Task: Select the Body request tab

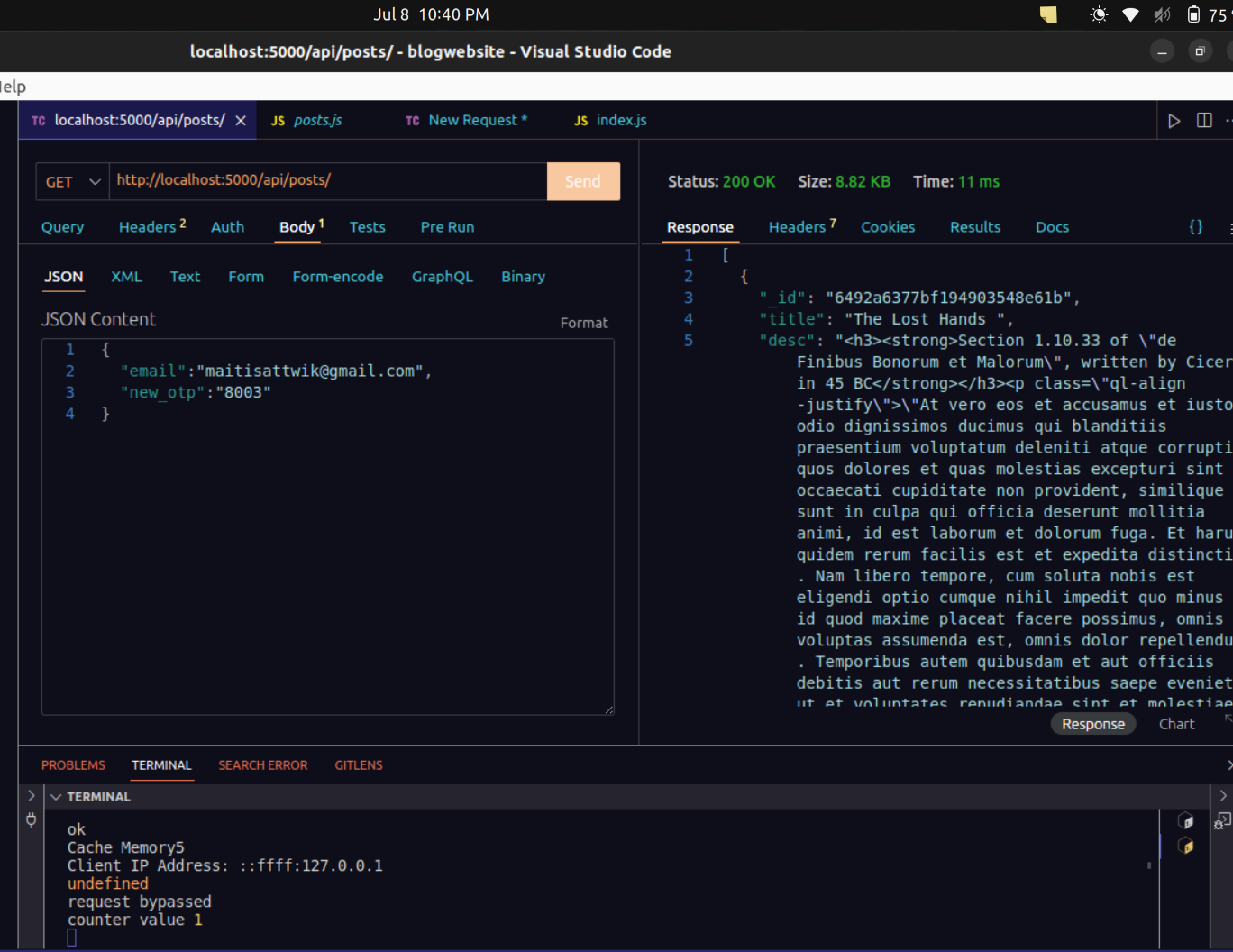Action: [x=301, y=227]
